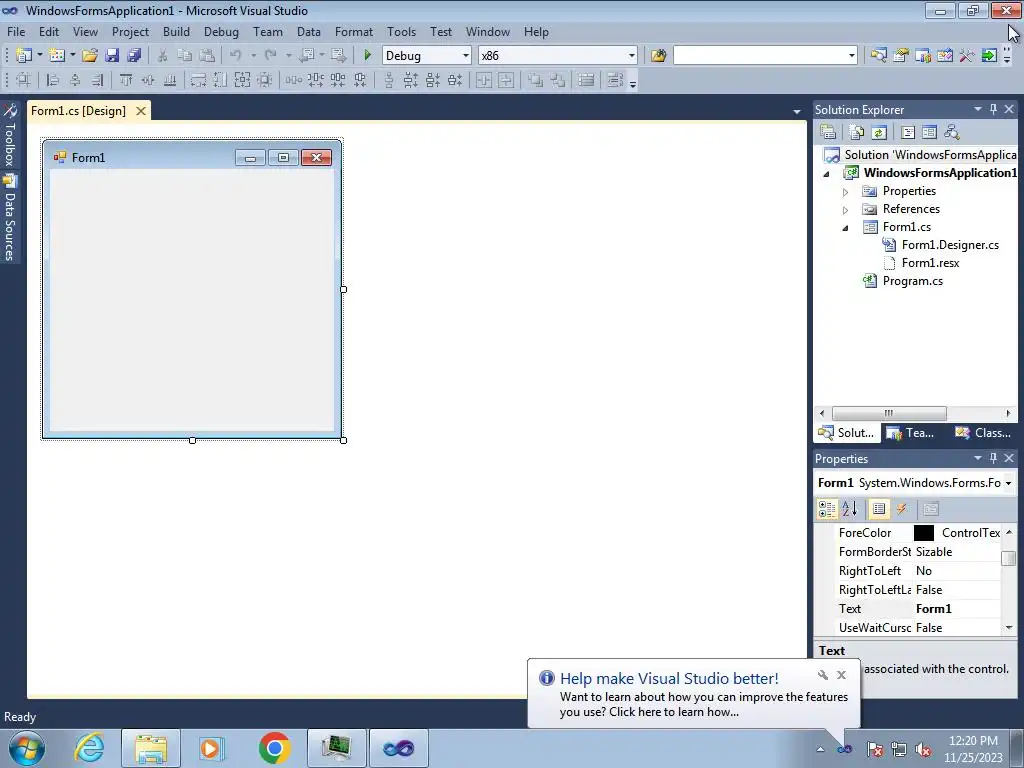Open the Tools menu
Screen dimensions: 1024x768
(x=401, y=31)
